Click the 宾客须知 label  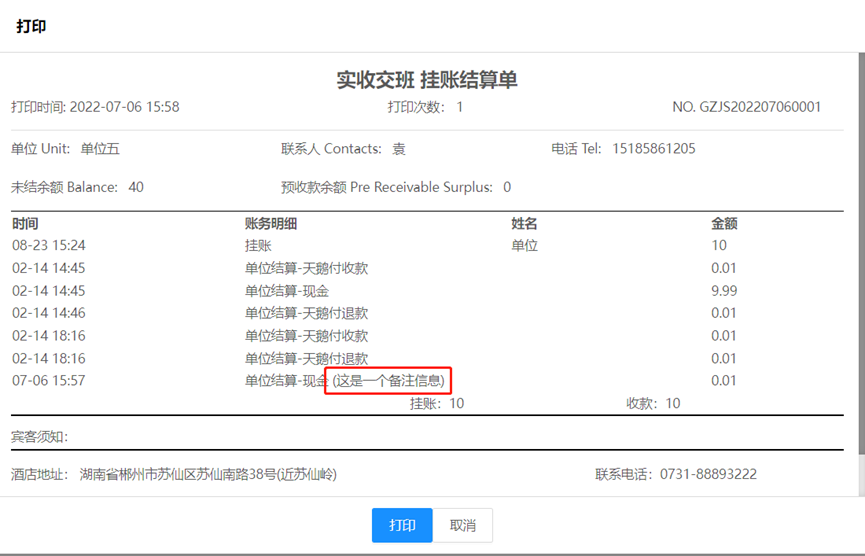(x=40, y=437)
